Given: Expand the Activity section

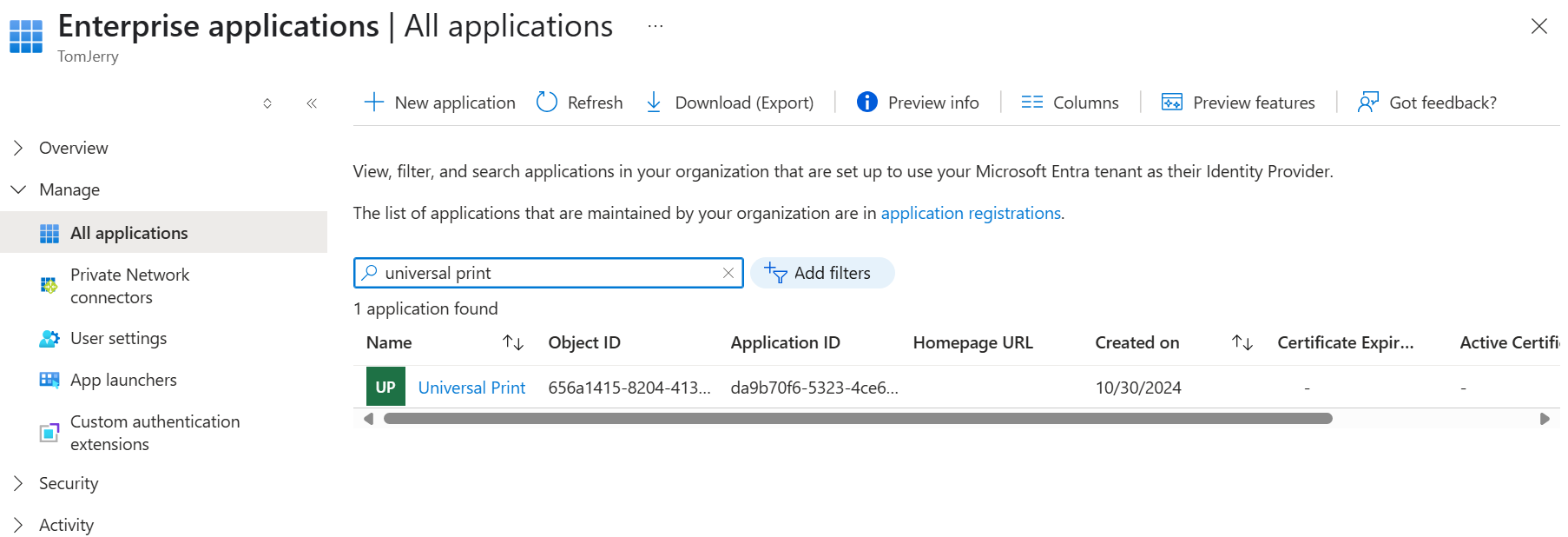Looking at the screenshot, I should 18,525.
